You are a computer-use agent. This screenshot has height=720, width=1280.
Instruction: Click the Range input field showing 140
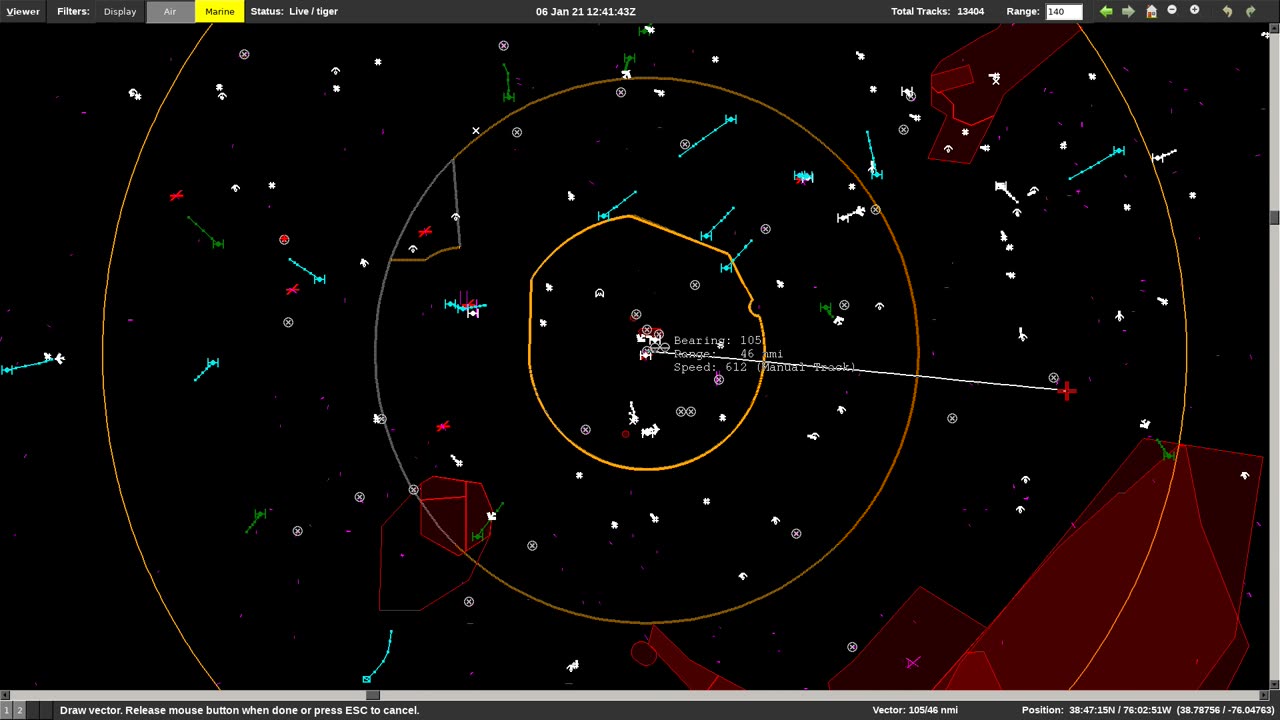pyautogui.click(x=1064, y=11)
